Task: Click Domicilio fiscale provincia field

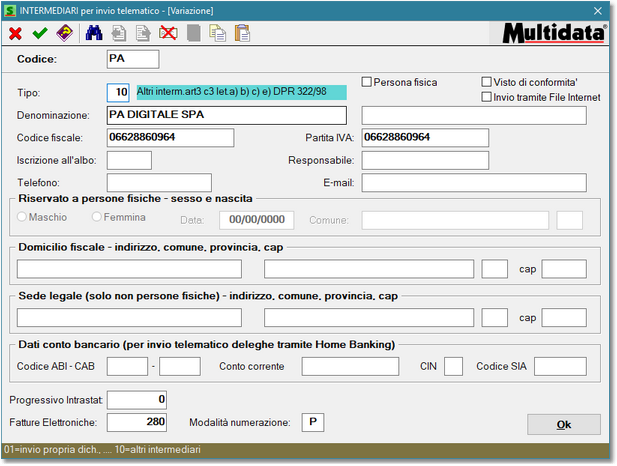Action: point(495,269)
